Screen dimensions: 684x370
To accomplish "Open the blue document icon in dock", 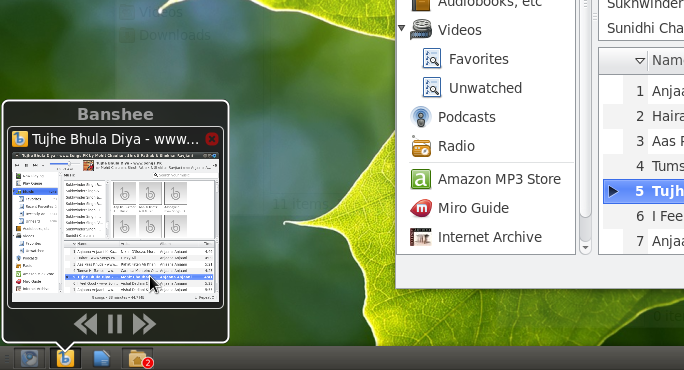I will (x=101, y=359).
